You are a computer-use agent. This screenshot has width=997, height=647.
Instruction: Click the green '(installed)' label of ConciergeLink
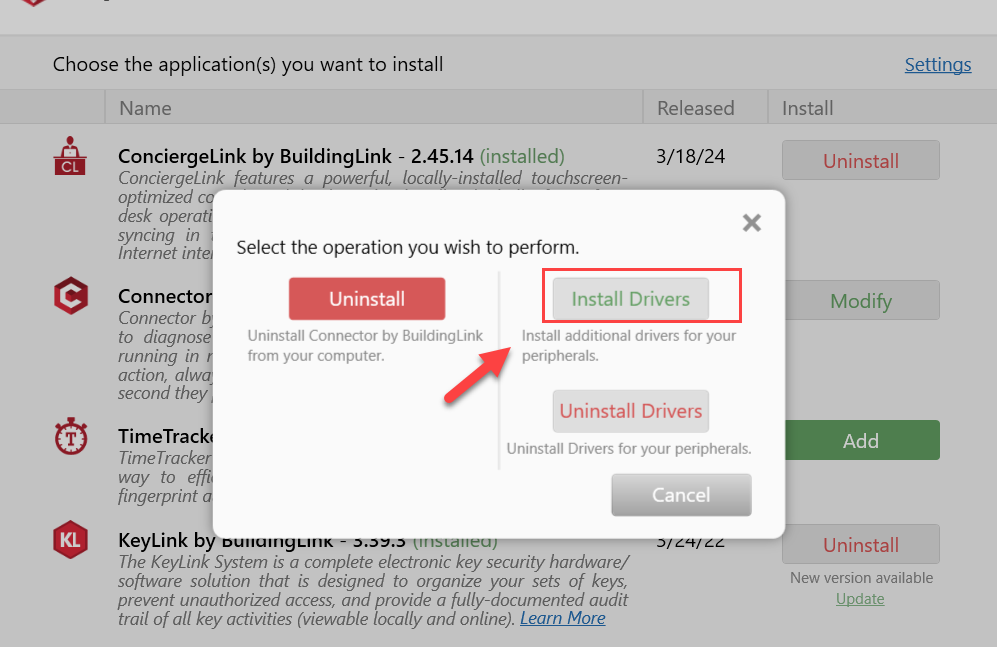pyautogui.click(x=522, y=156)
